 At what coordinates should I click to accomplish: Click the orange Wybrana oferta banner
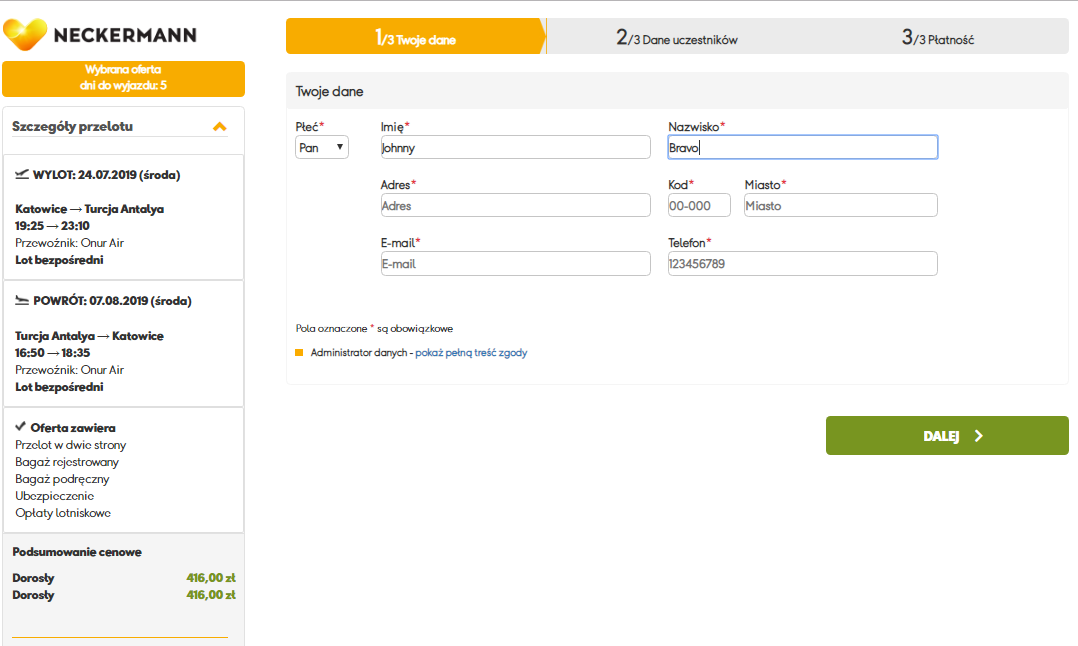pos(124,78)
